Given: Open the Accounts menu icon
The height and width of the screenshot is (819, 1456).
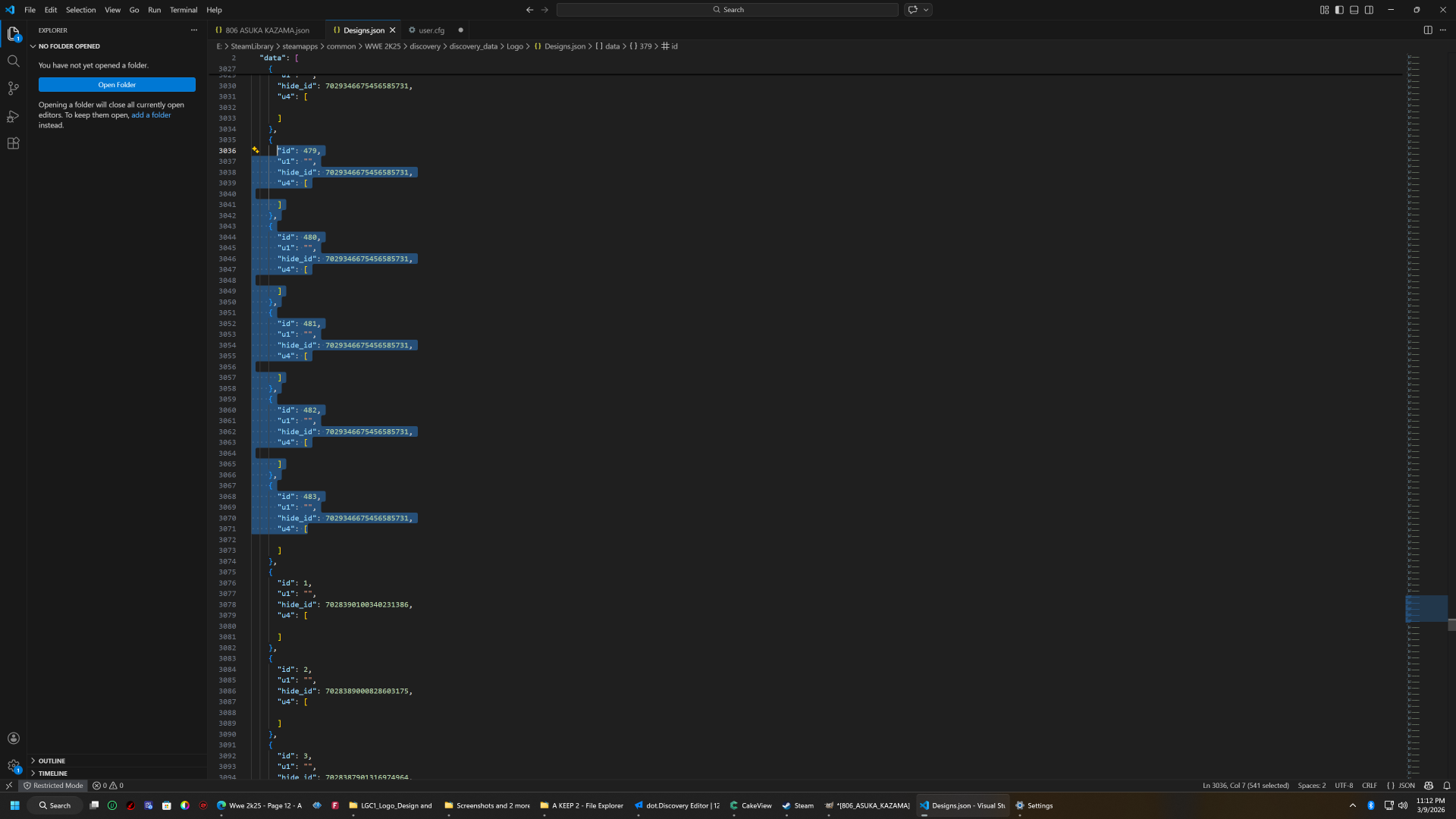Looking at the screenshot, I should 13,738.
